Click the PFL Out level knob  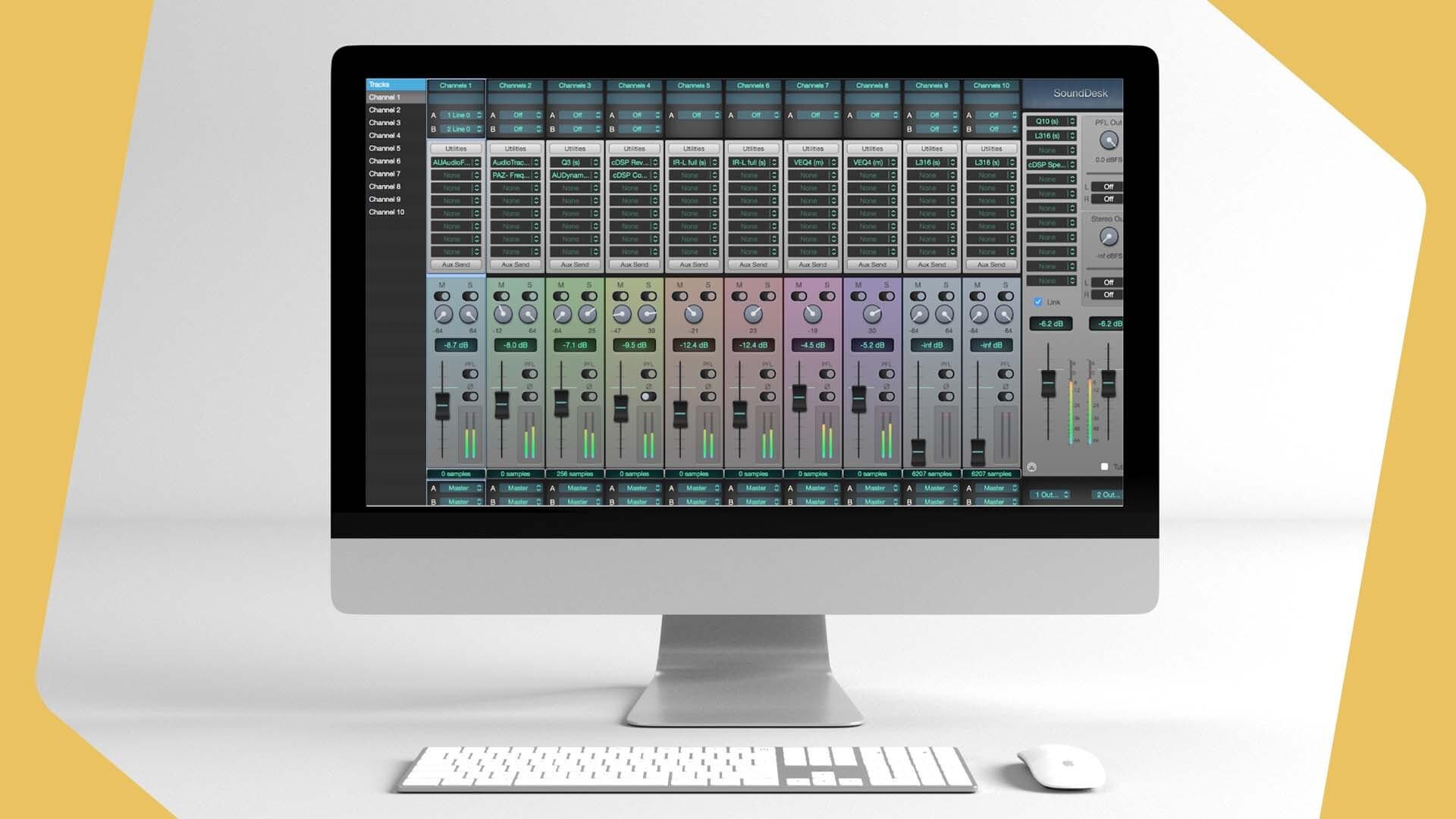(1108, 140)
